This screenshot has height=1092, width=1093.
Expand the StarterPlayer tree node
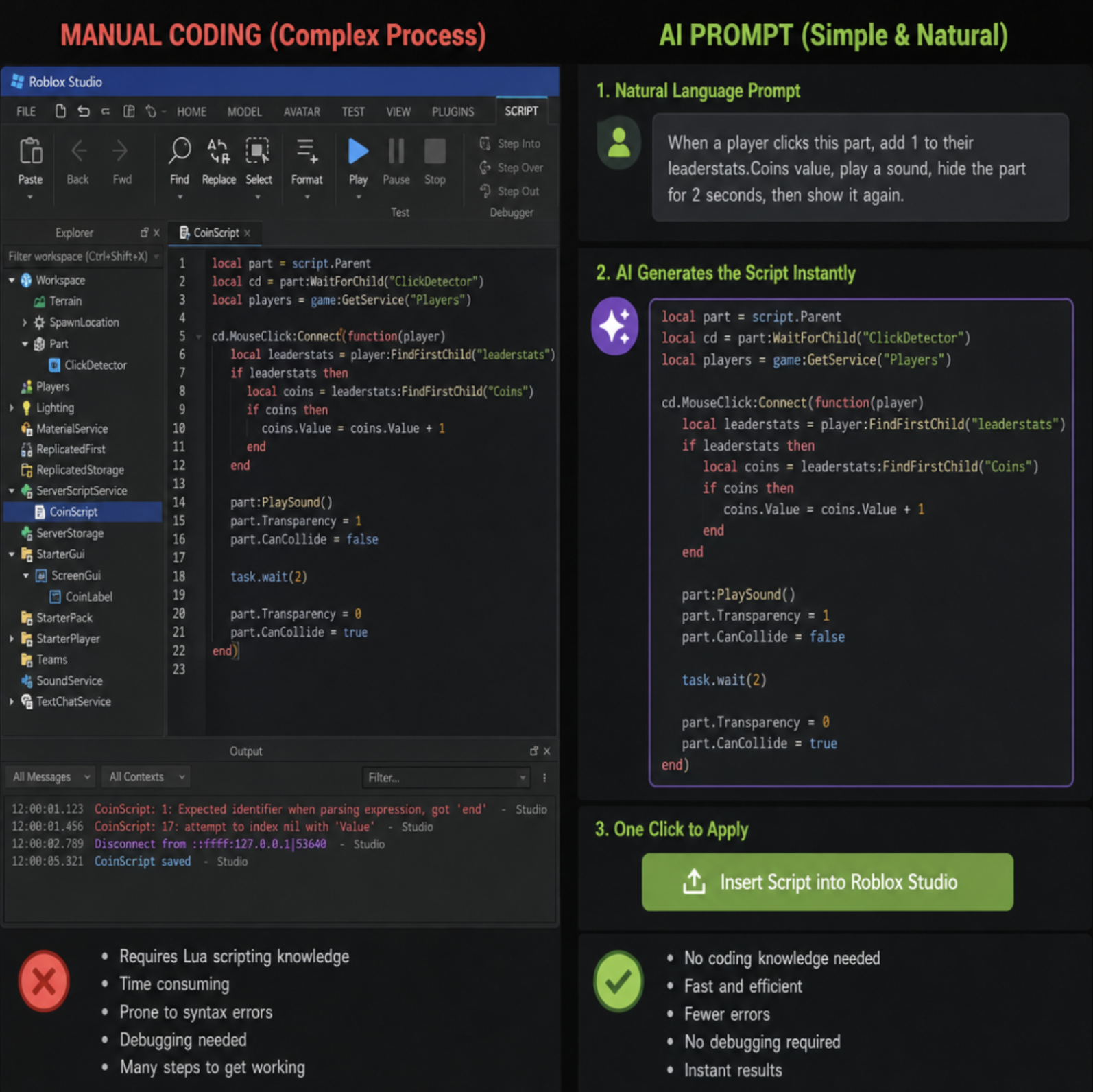(12, 639)
